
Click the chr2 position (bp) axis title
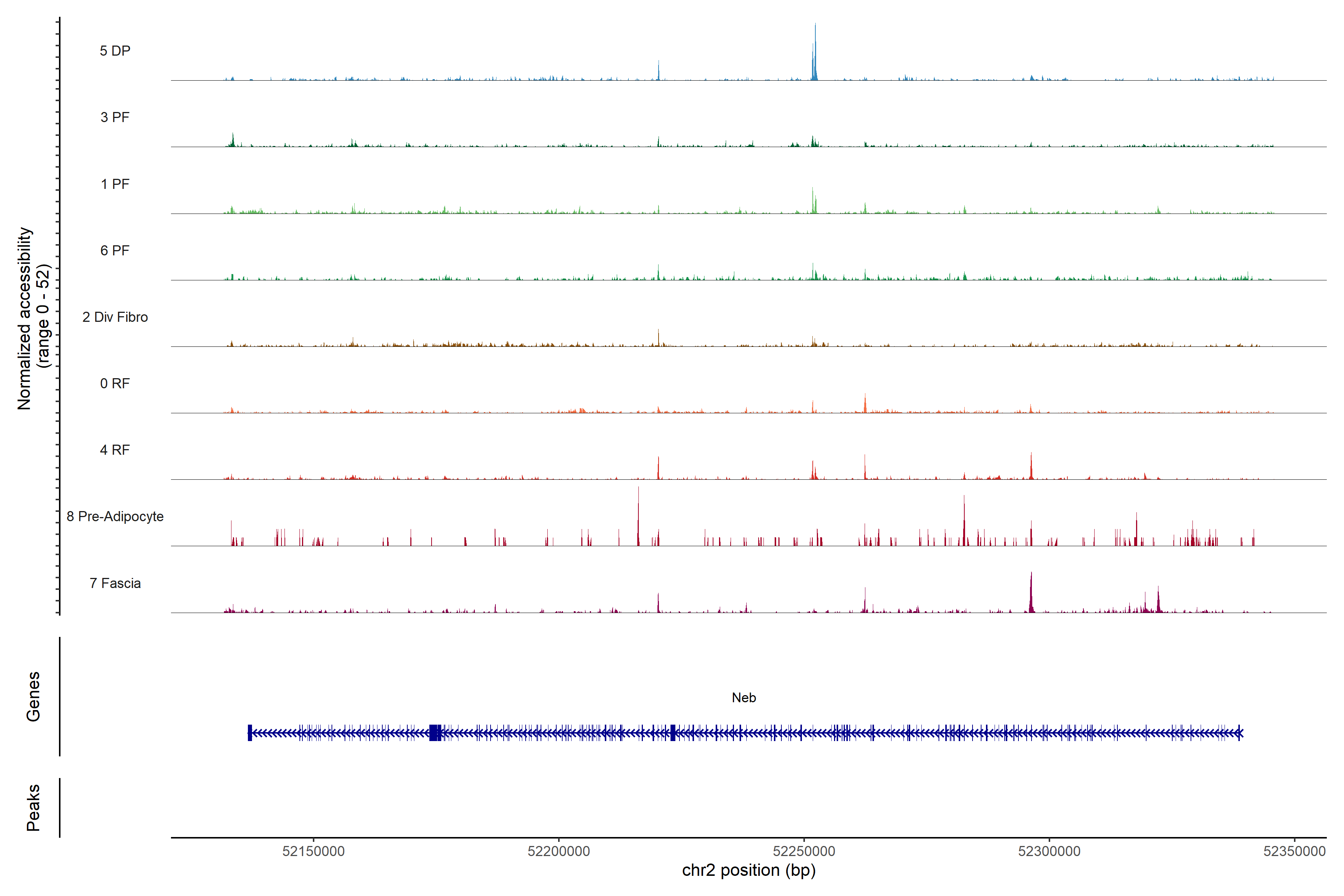click(x=749, y=870)
